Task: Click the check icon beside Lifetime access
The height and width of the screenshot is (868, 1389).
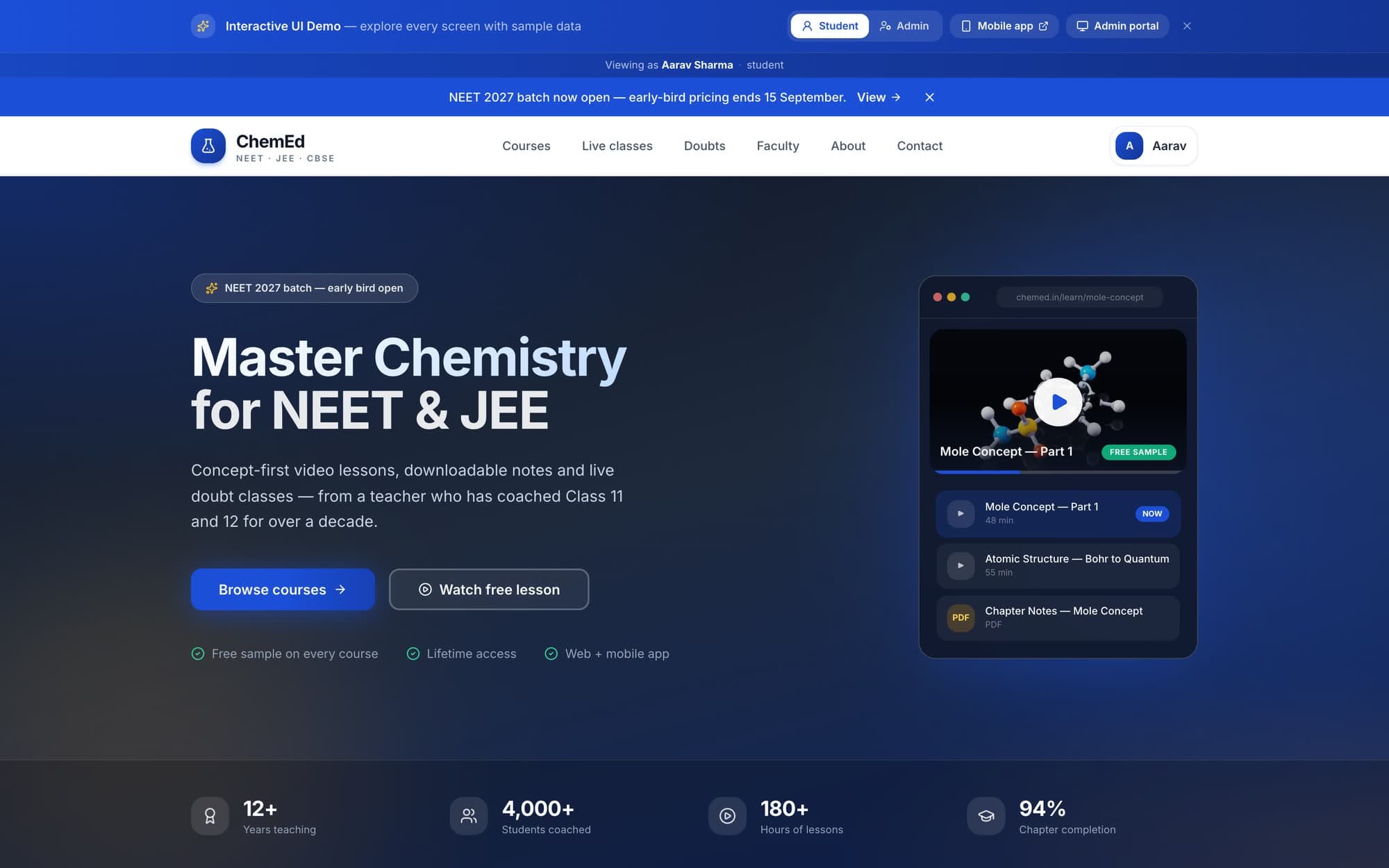Action: [413, 653]
